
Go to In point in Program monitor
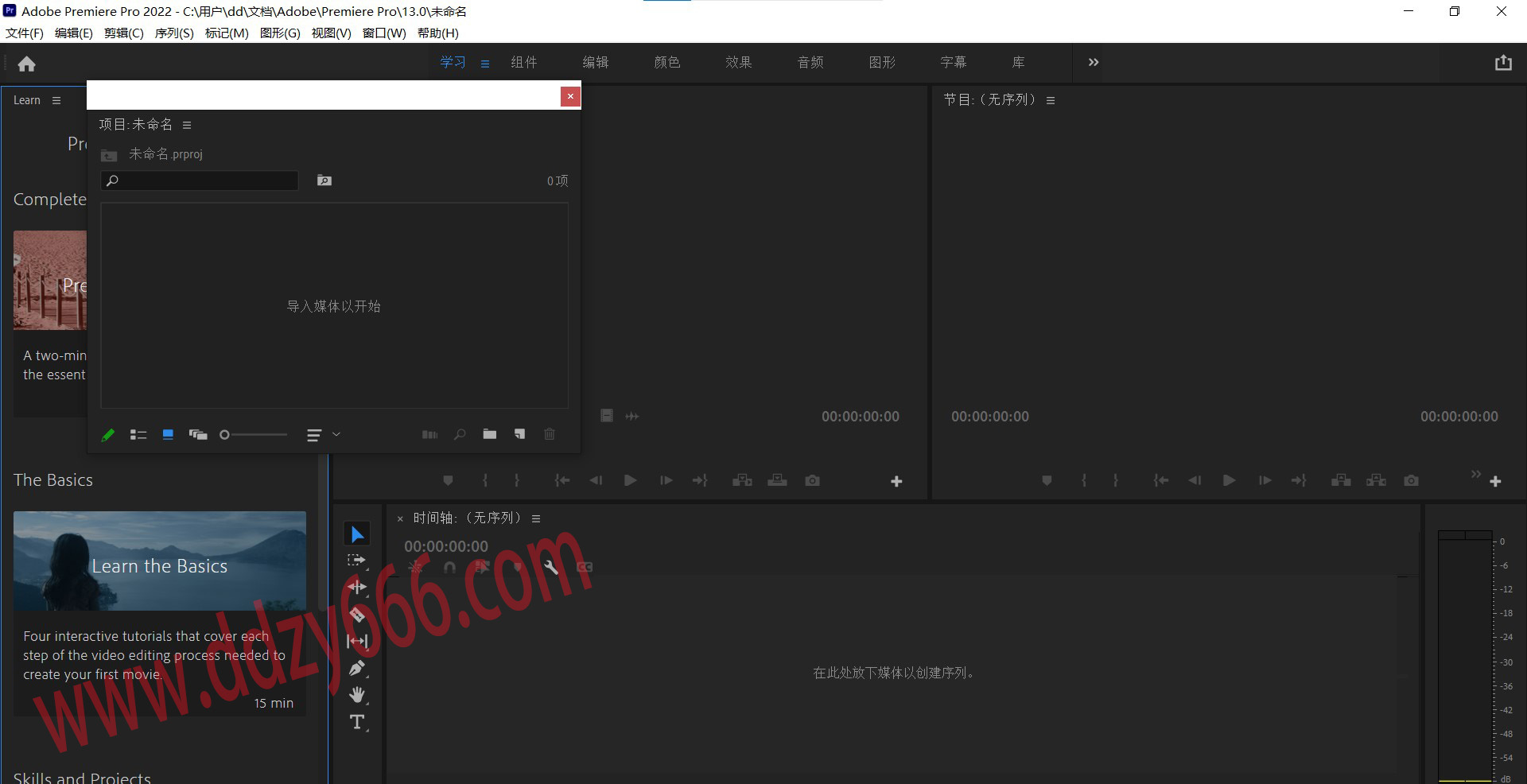coord(1161,480)
